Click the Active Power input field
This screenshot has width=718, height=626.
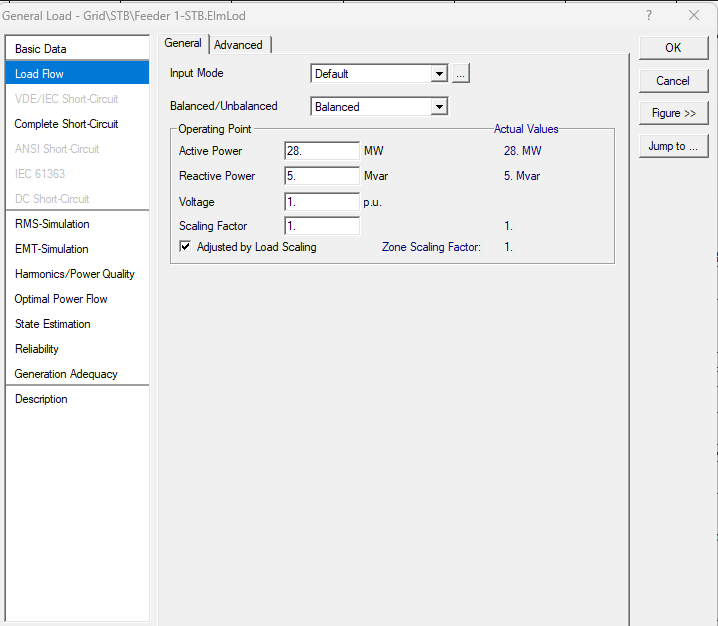321,151
